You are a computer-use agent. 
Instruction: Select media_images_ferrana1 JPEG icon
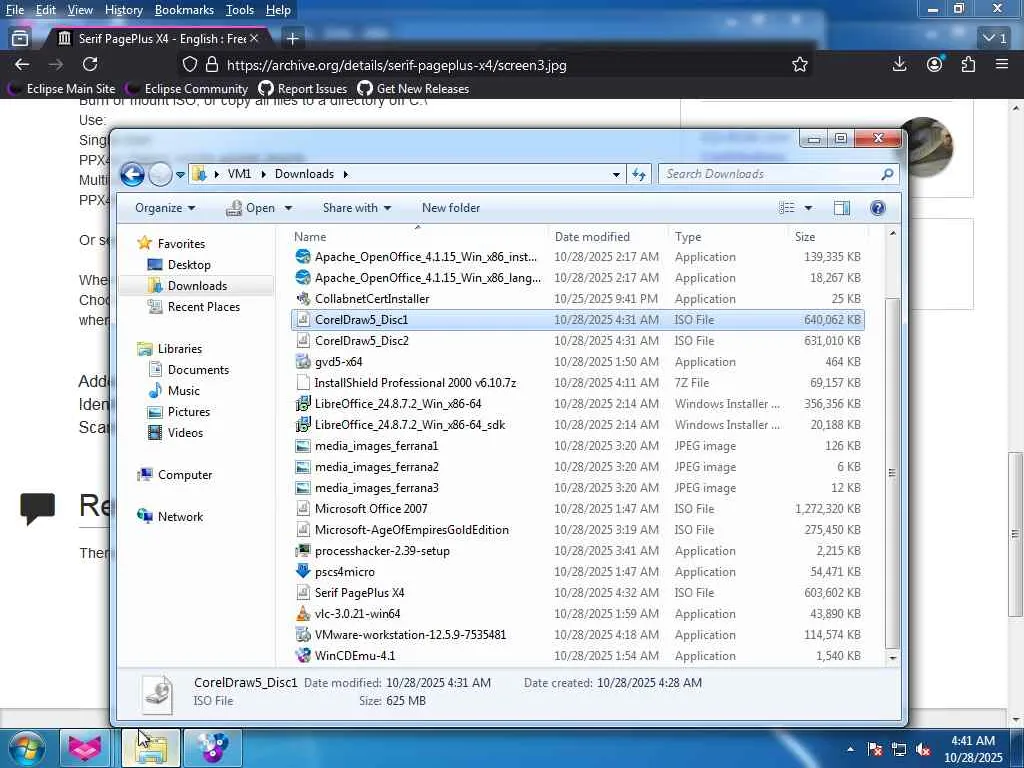[303, 446]
